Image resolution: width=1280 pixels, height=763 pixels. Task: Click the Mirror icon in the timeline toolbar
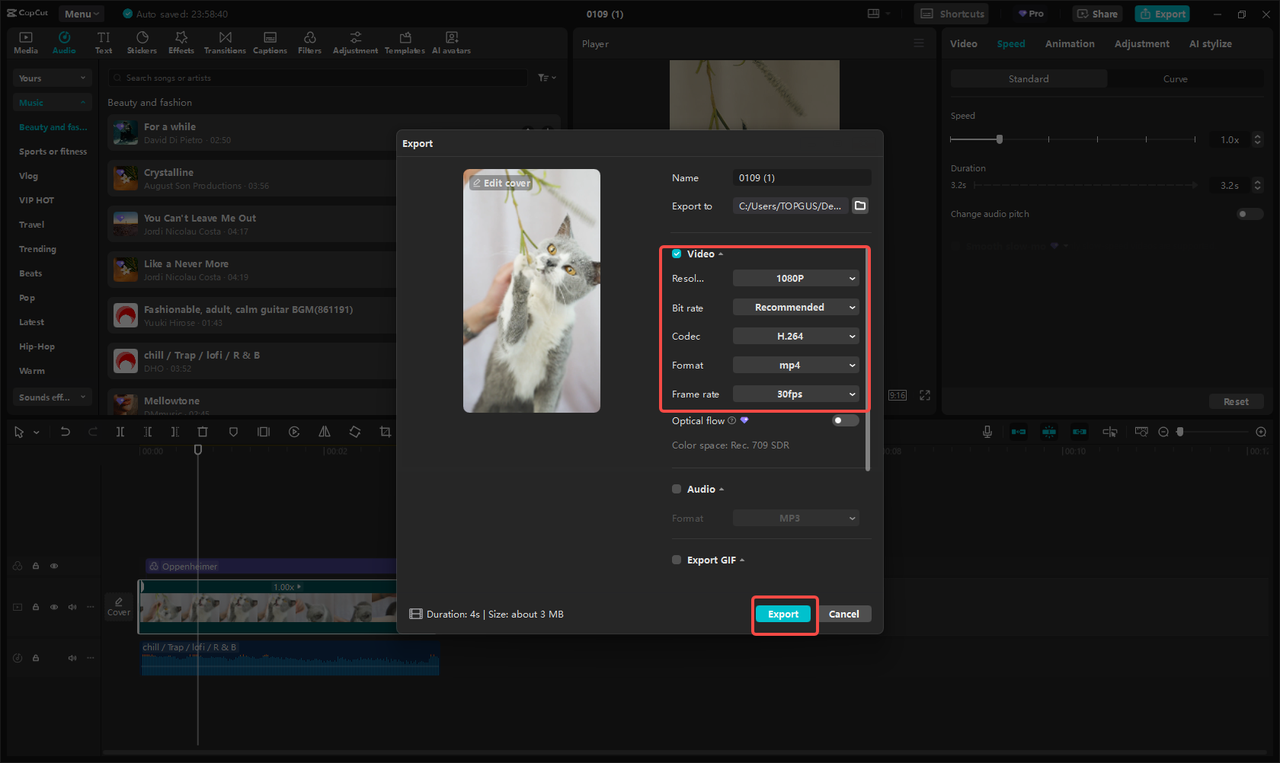(324, 431)
